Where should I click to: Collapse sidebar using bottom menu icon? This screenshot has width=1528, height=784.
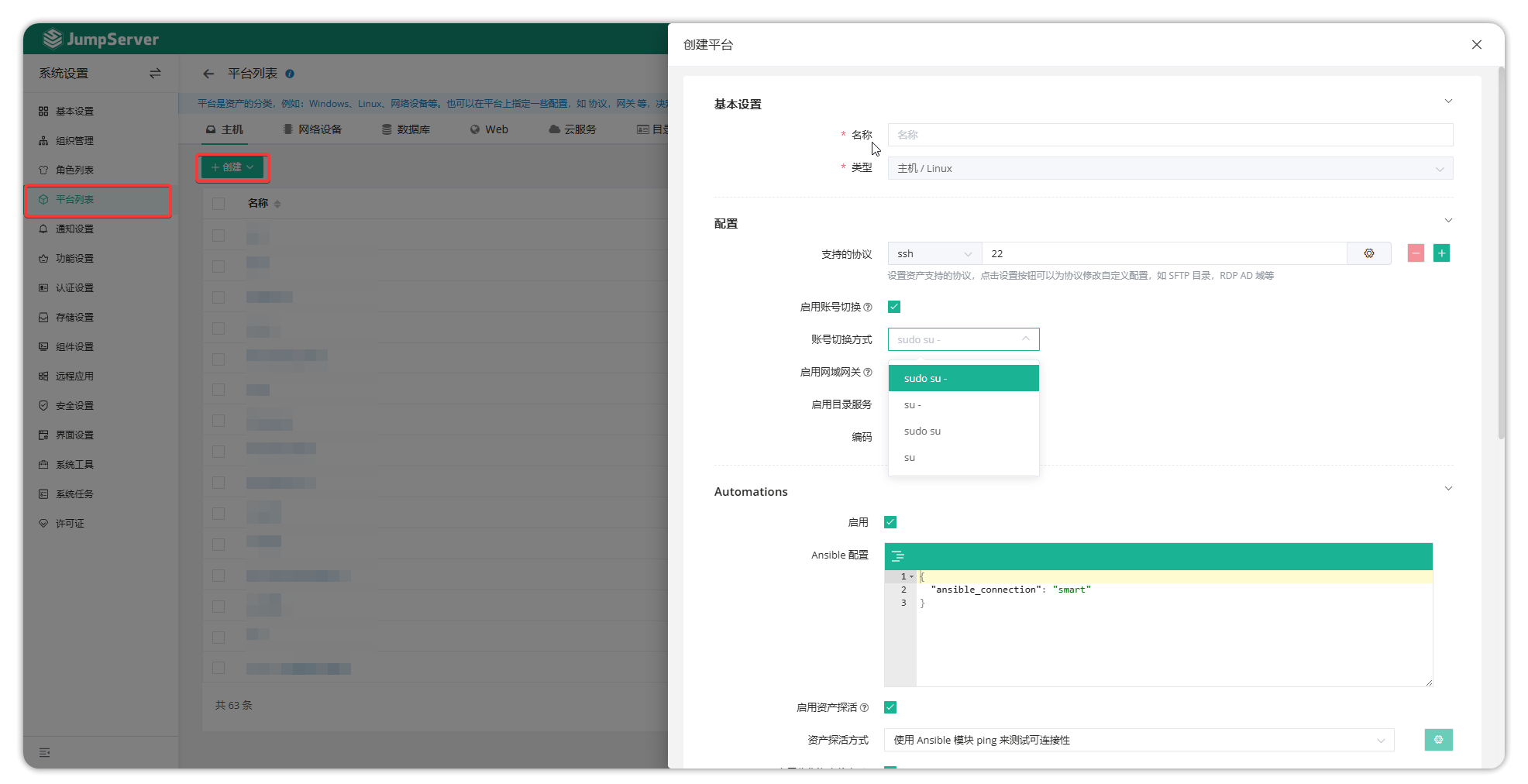pos(45,752)
